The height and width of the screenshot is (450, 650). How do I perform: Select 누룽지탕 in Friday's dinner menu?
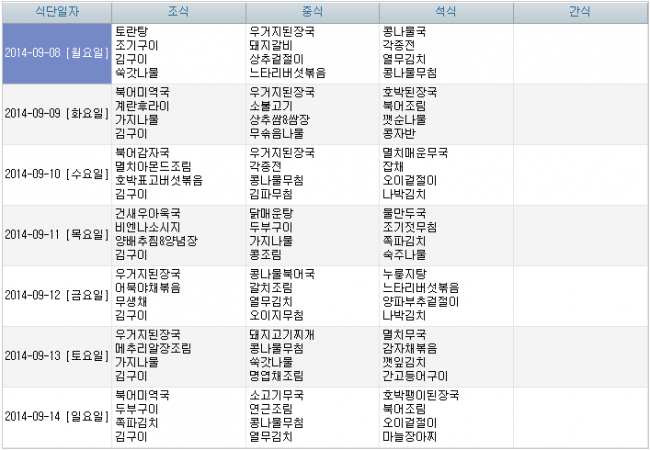pyautogui.click(x=404, y=274)
